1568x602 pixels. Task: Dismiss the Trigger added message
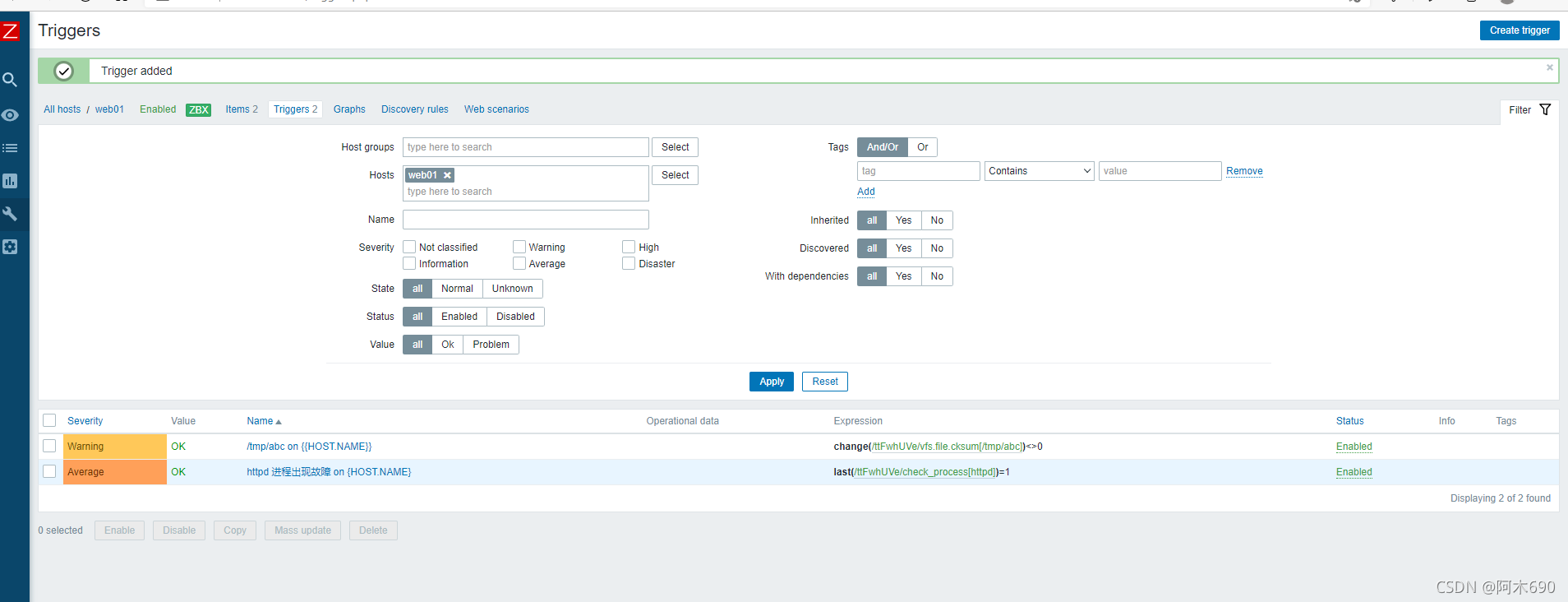pyautogui.click(x=1550, y=67)
